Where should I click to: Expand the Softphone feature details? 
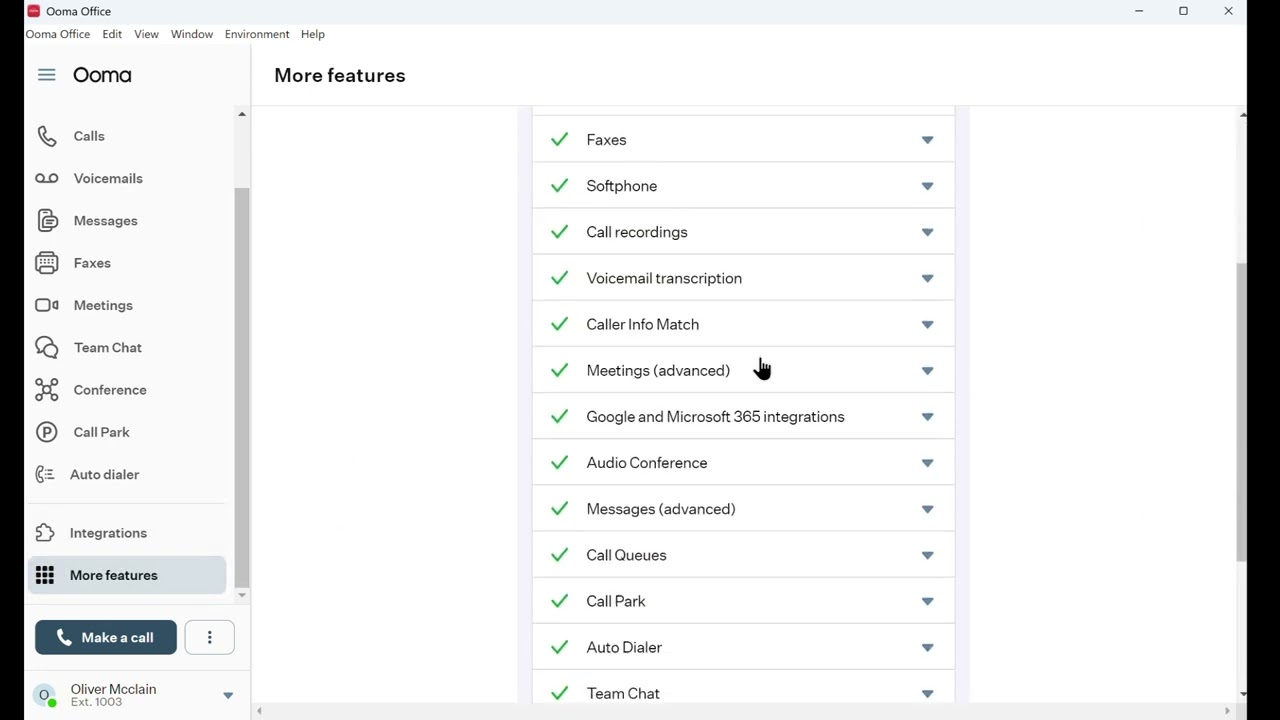[x=927, y=186]
